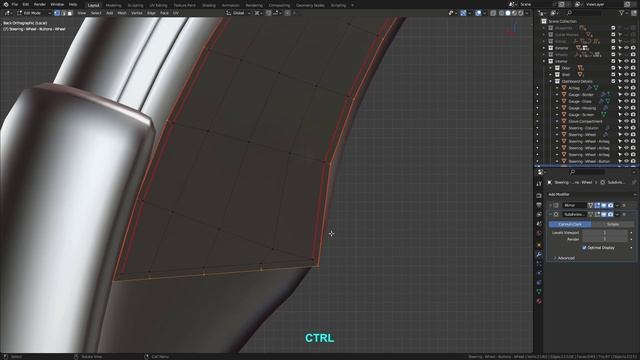The height and width of the screenshot is (360, 640).
Task: Expand the Exterior collection
Action: click(x=544, y=48)
